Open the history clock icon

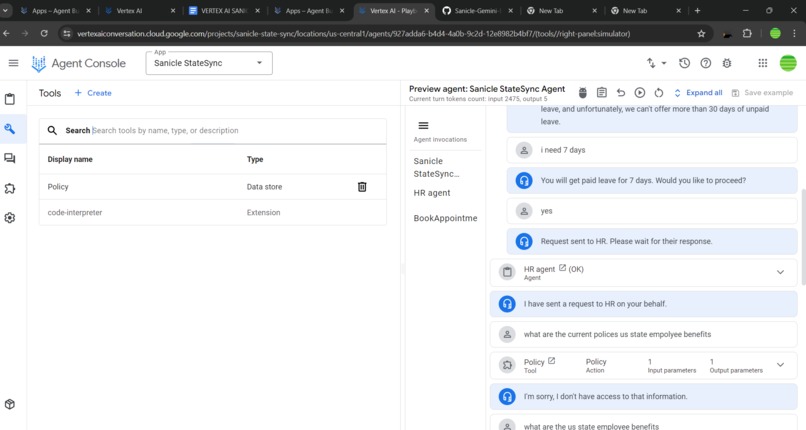click(684, 63)
